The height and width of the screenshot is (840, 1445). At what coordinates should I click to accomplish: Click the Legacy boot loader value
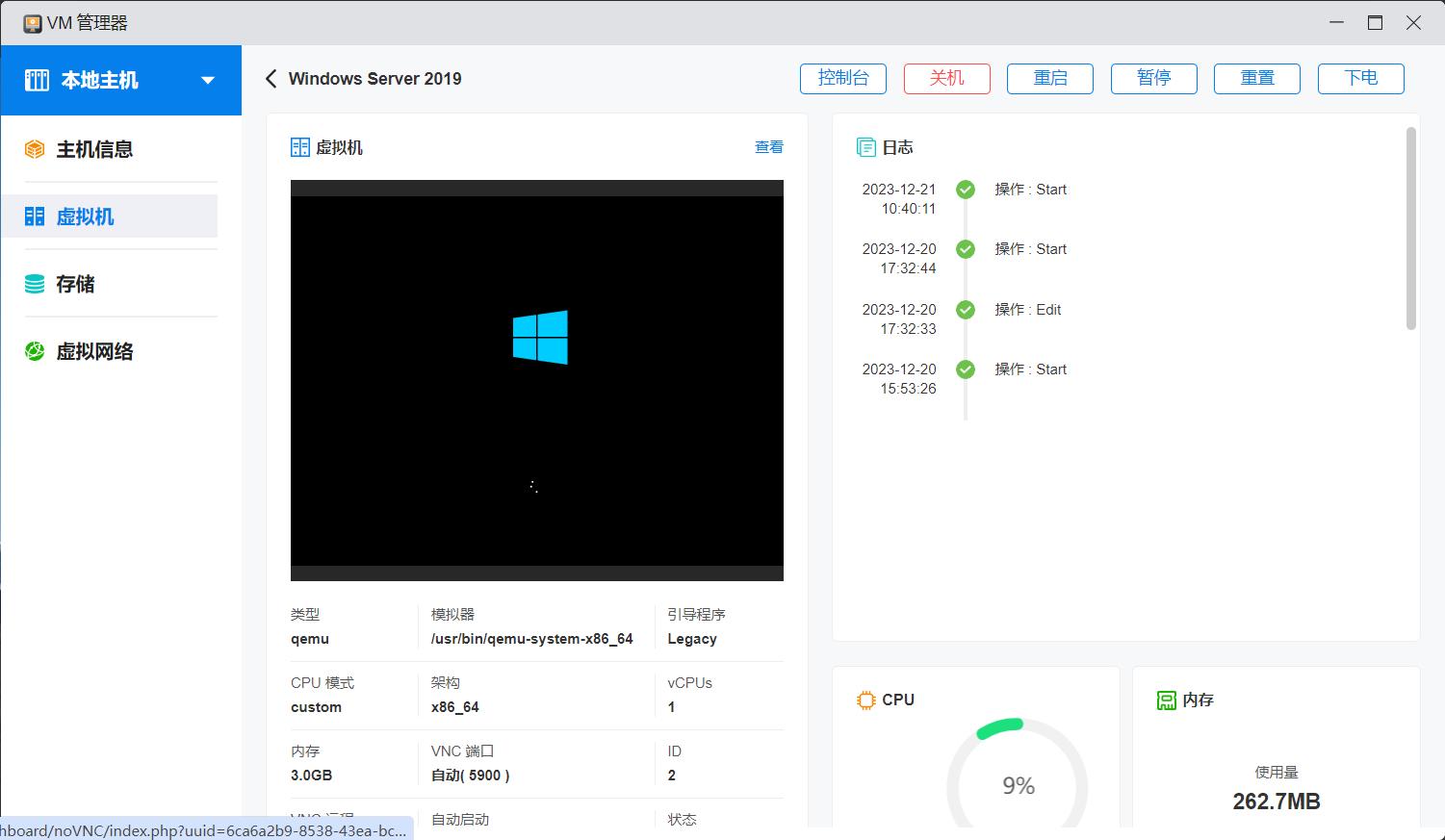[692, 639]
